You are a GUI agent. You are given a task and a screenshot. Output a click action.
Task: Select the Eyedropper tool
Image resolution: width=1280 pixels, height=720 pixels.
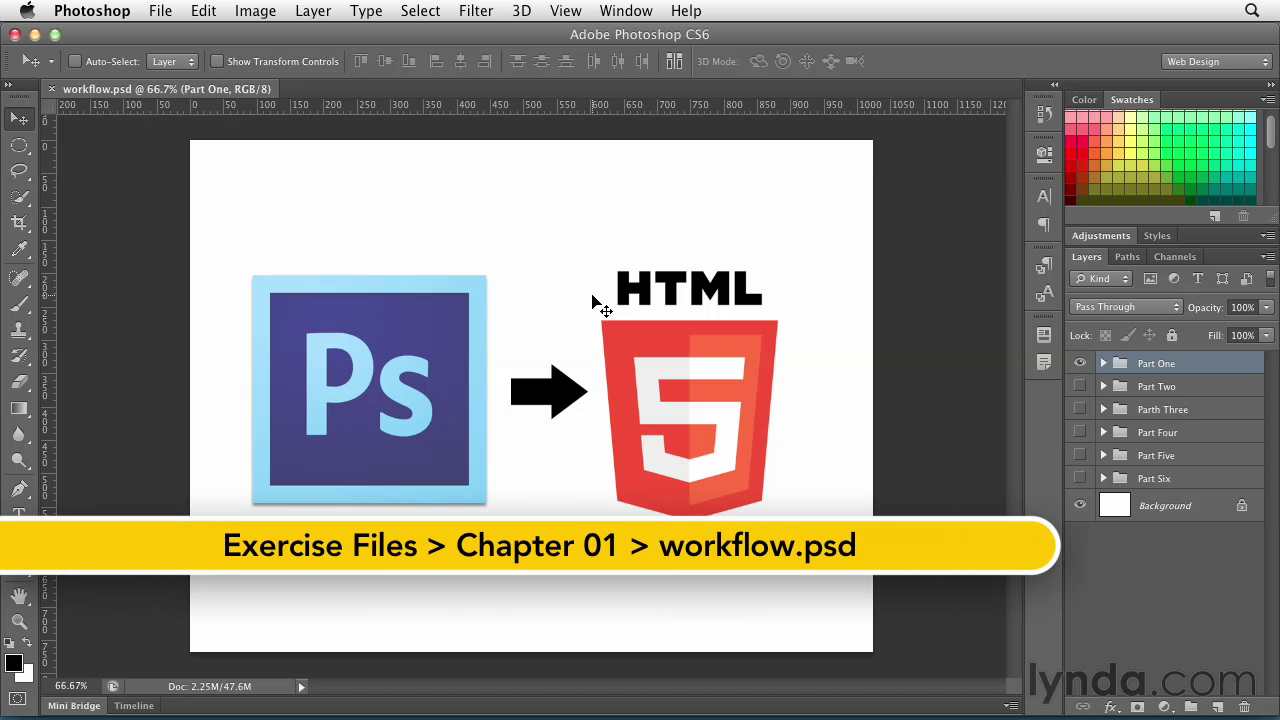[x=19, y=250]
